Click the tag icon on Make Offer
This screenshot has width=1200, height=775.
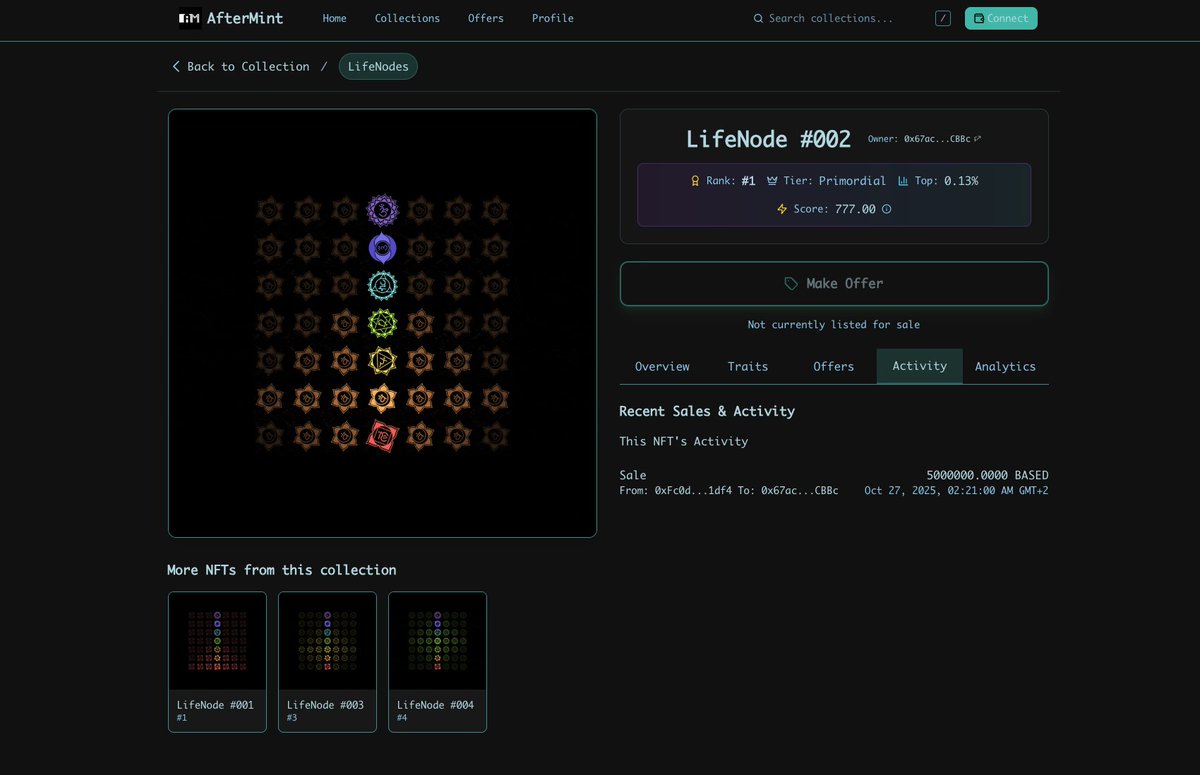(x=792, y=284)
